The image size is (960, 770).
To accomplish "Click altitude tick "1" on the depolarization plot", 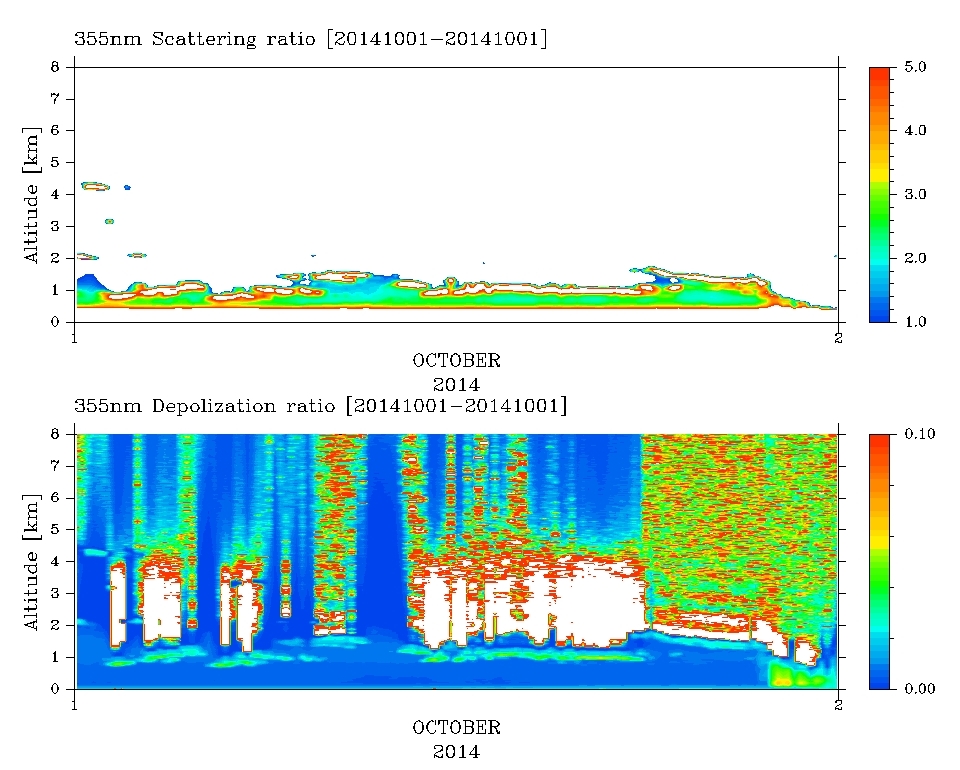I will click(x=55, y=657).
